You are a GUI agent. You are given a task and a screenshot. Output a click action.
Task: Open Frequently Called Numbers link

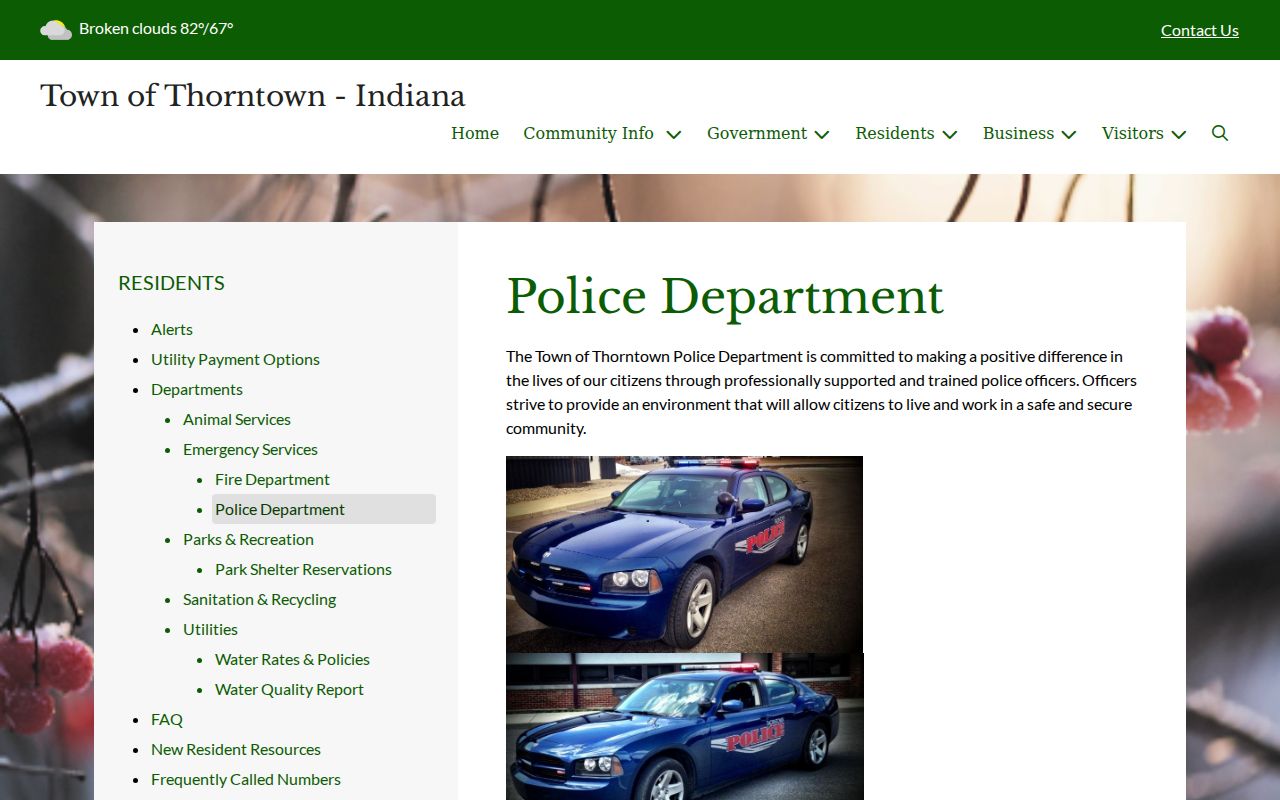pos(246,779)
